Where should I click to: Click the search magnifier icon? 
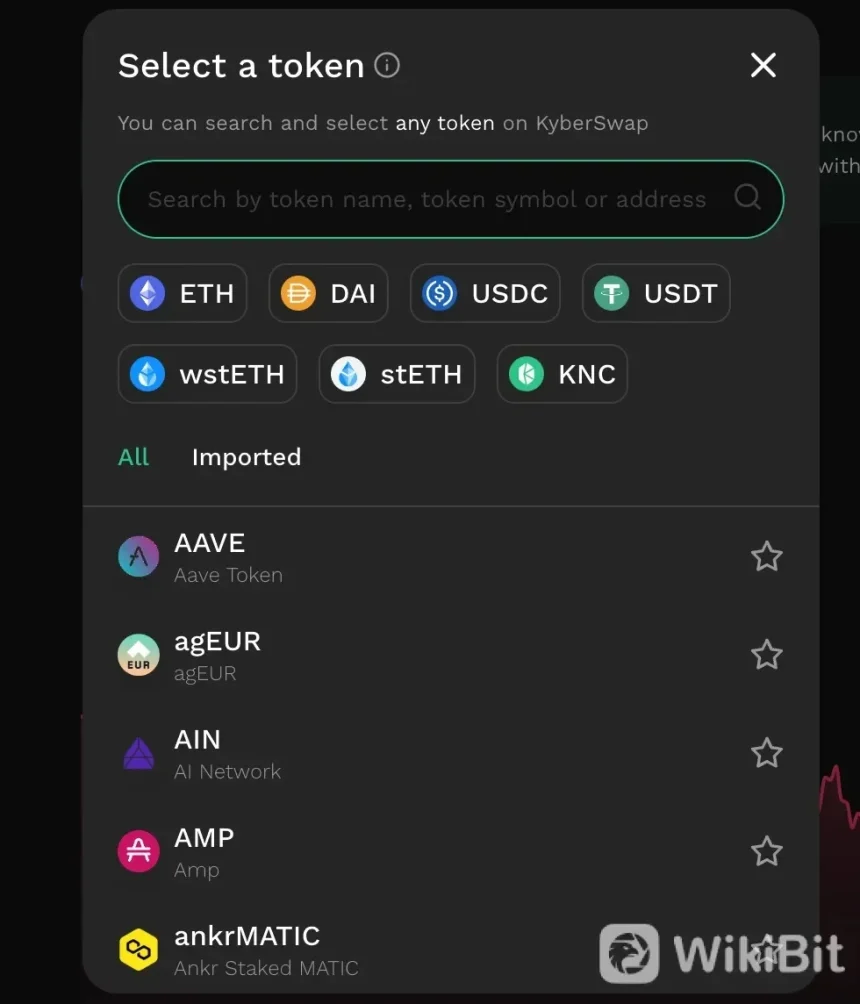[747, 197]
